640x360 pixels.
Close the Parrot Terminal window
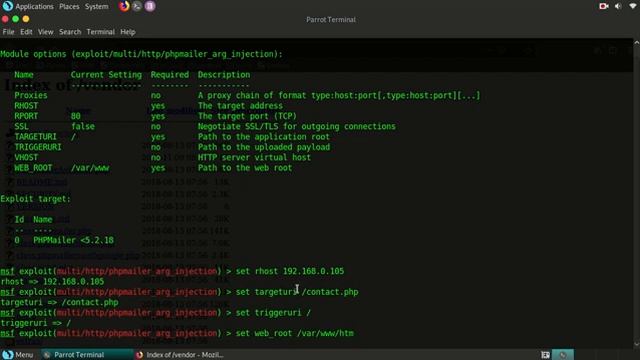[x=5, y=19]
